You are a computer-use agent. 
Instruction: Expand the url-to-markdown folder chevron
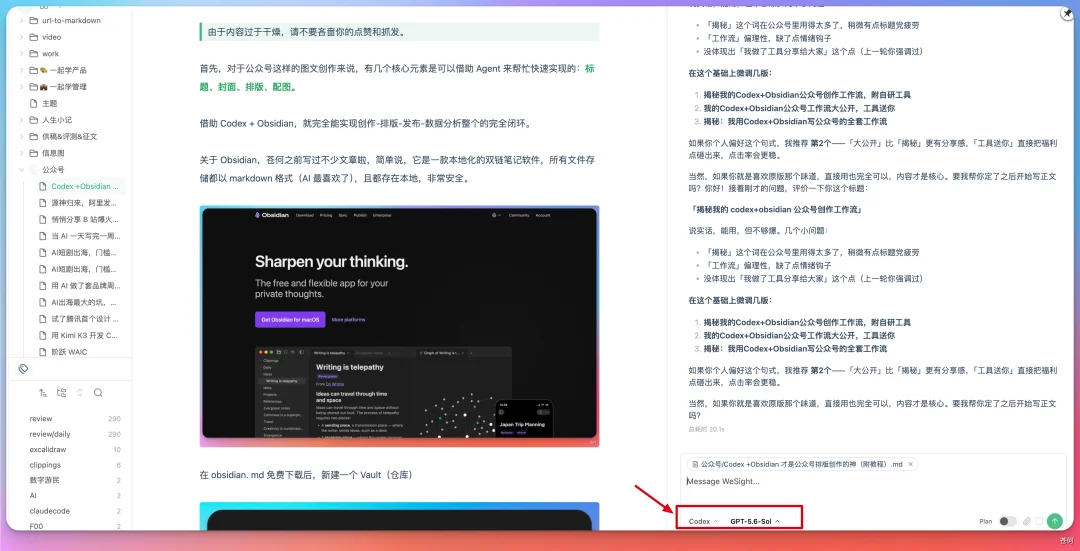pyautogui.click(x=21, y=21)
